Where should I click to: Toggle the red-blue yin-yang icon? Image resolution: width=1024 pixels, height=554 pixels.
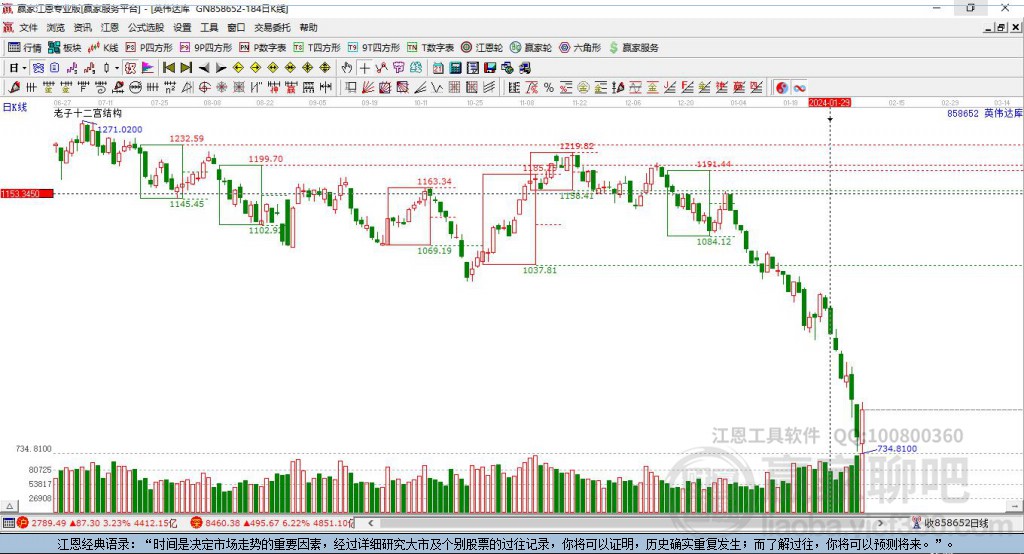coord(782,88)
